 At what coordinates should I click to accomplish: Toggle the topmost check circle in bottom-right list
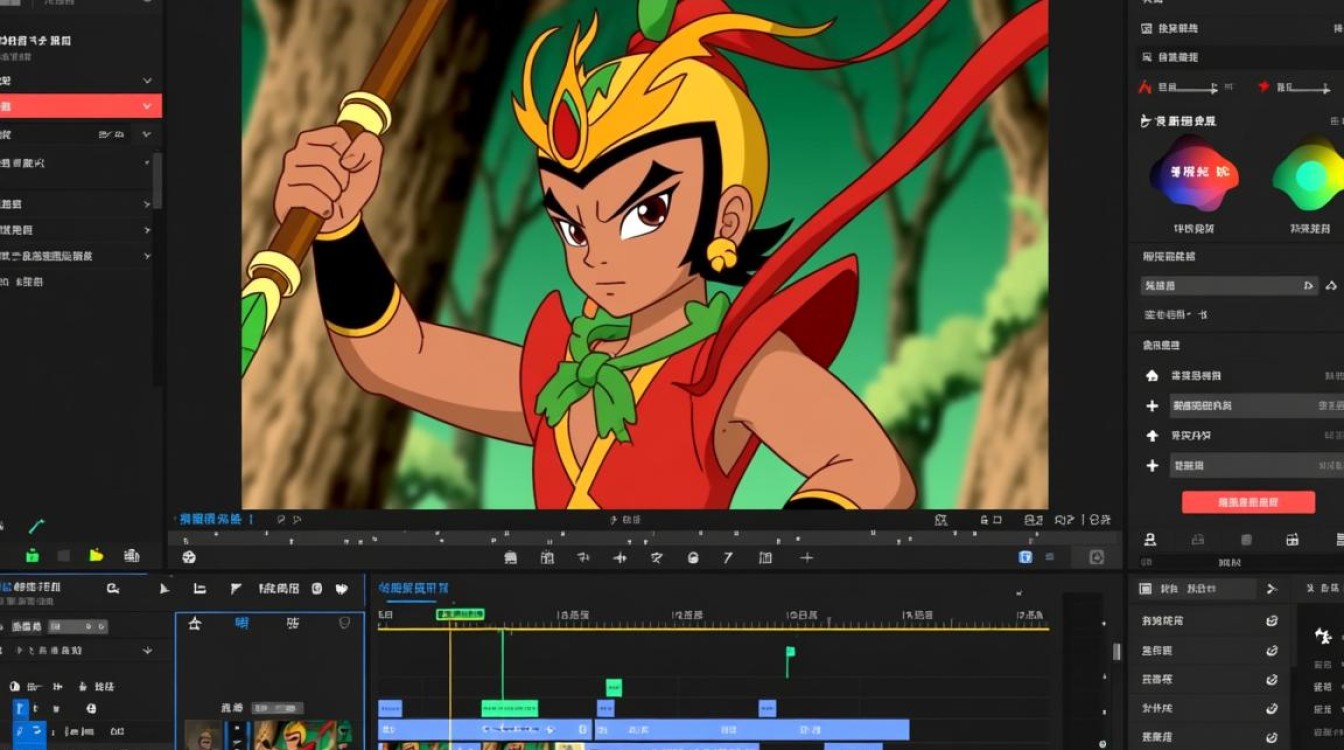click(x=1272, y=621)
